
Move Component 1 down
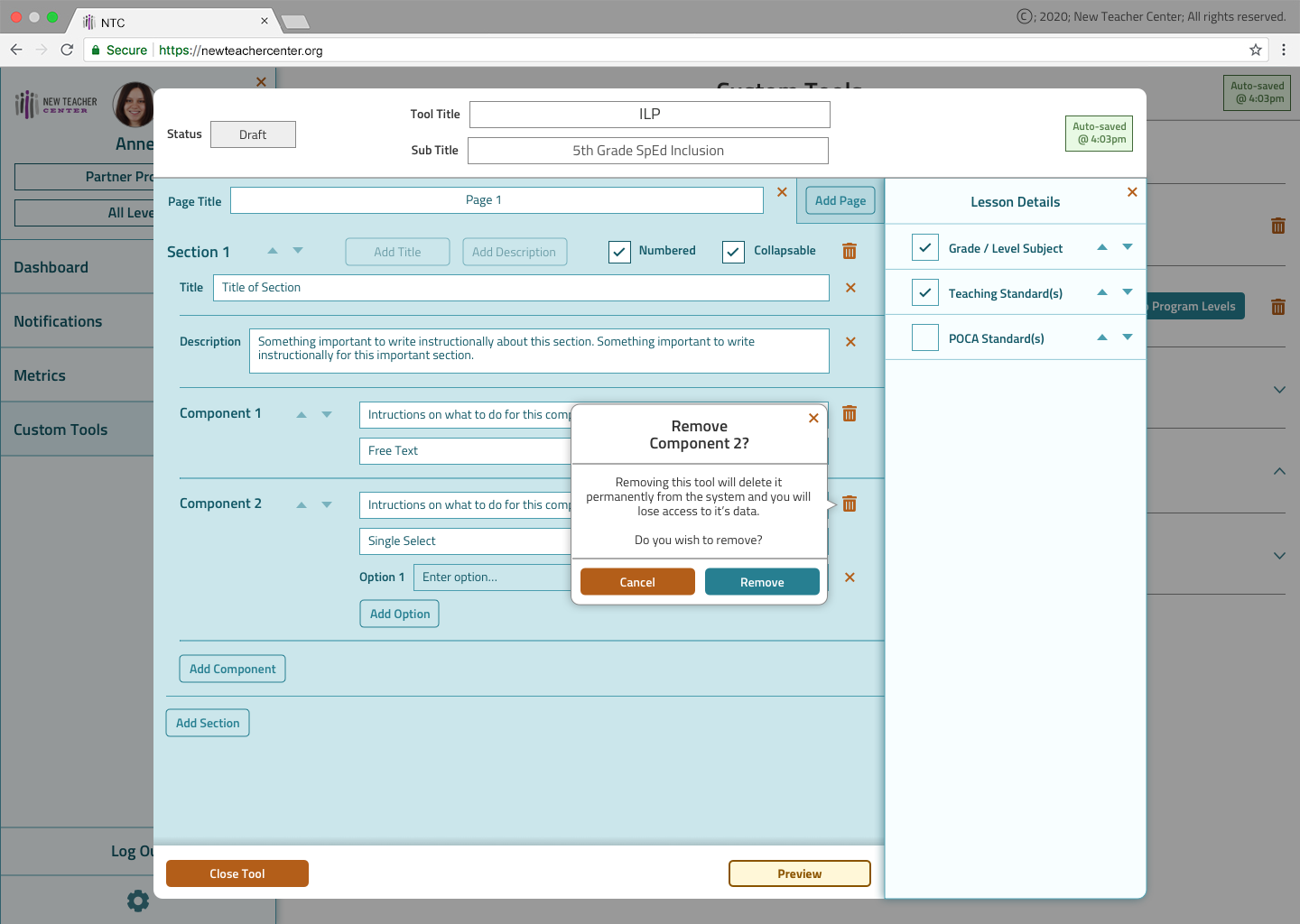point(327,414)
